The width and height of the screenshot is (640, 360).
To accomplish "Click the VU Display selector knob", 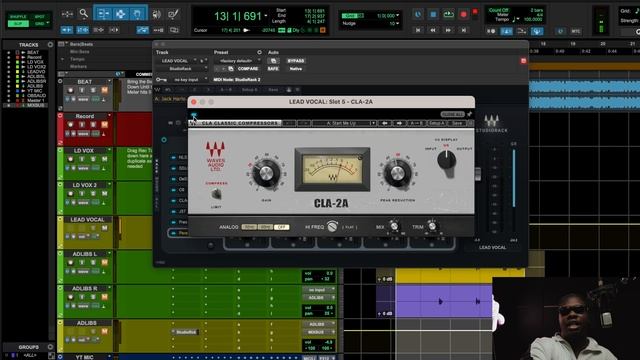I will click(x=447, y=161).
